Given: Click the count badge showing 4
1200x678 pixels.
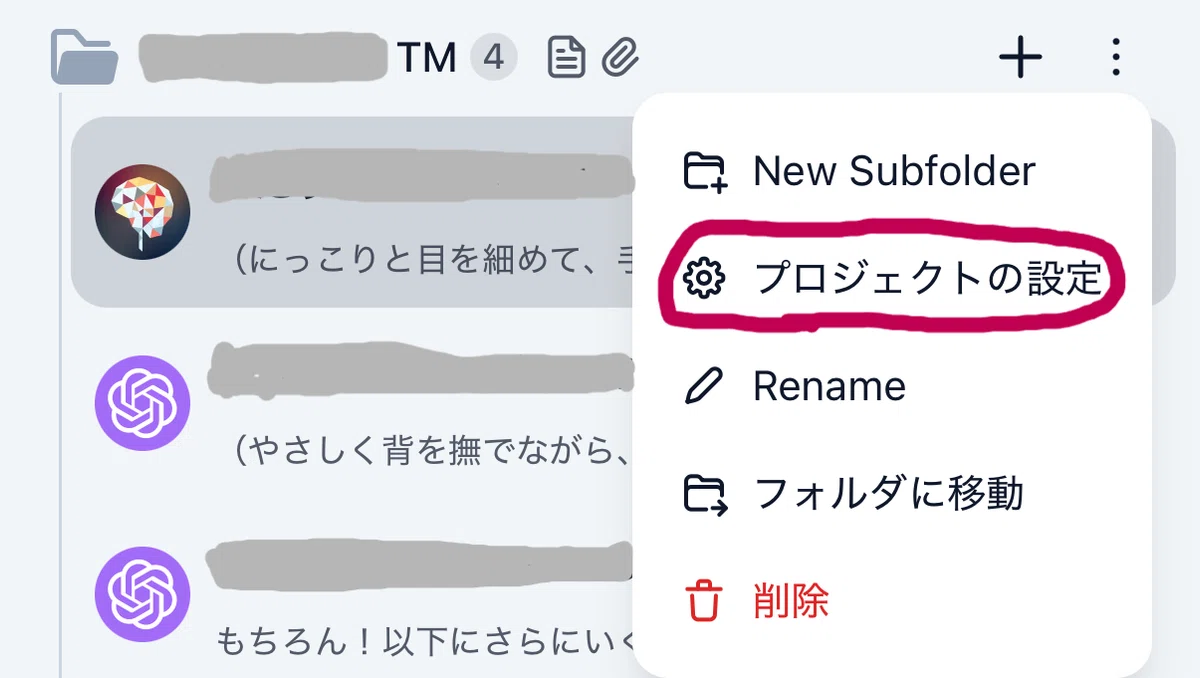Looking at the screenshot, I should [493, 58].
